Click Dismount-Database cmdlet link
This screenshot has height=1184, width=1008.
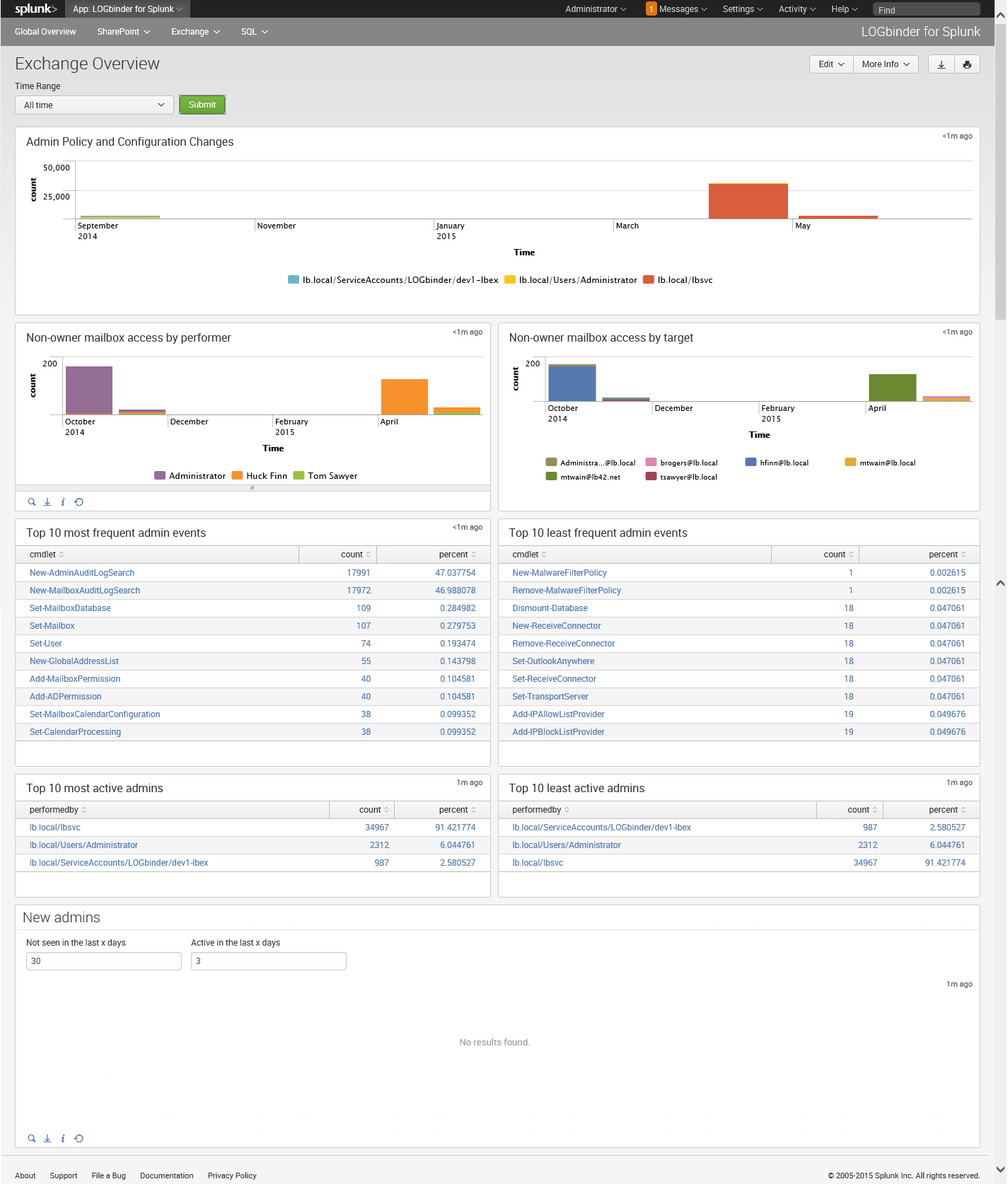pos(550,608)
